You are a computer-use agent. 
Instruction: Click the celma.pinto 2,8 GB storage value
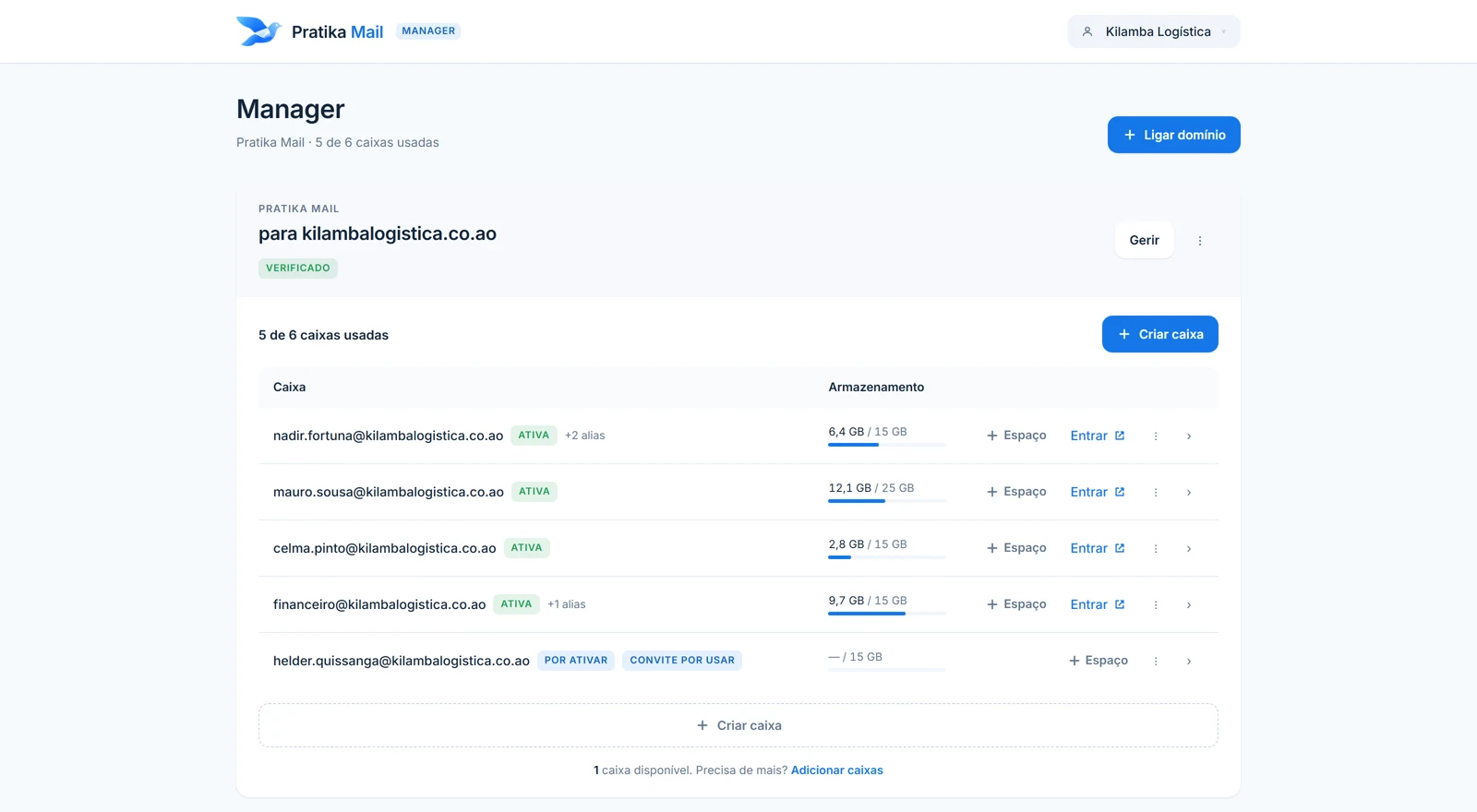846,544
